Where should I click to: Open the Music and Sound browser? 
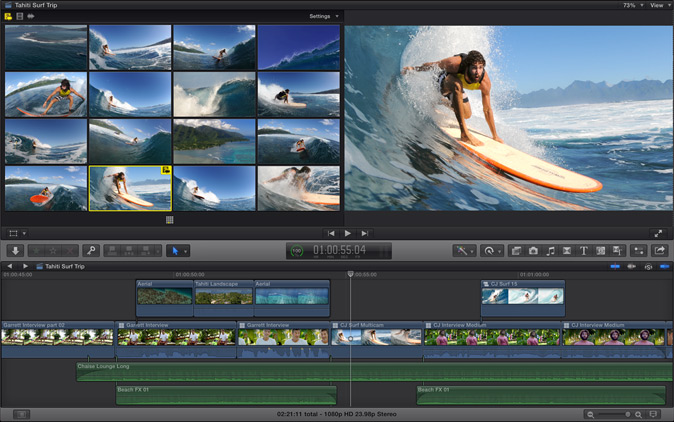[550, 251]
